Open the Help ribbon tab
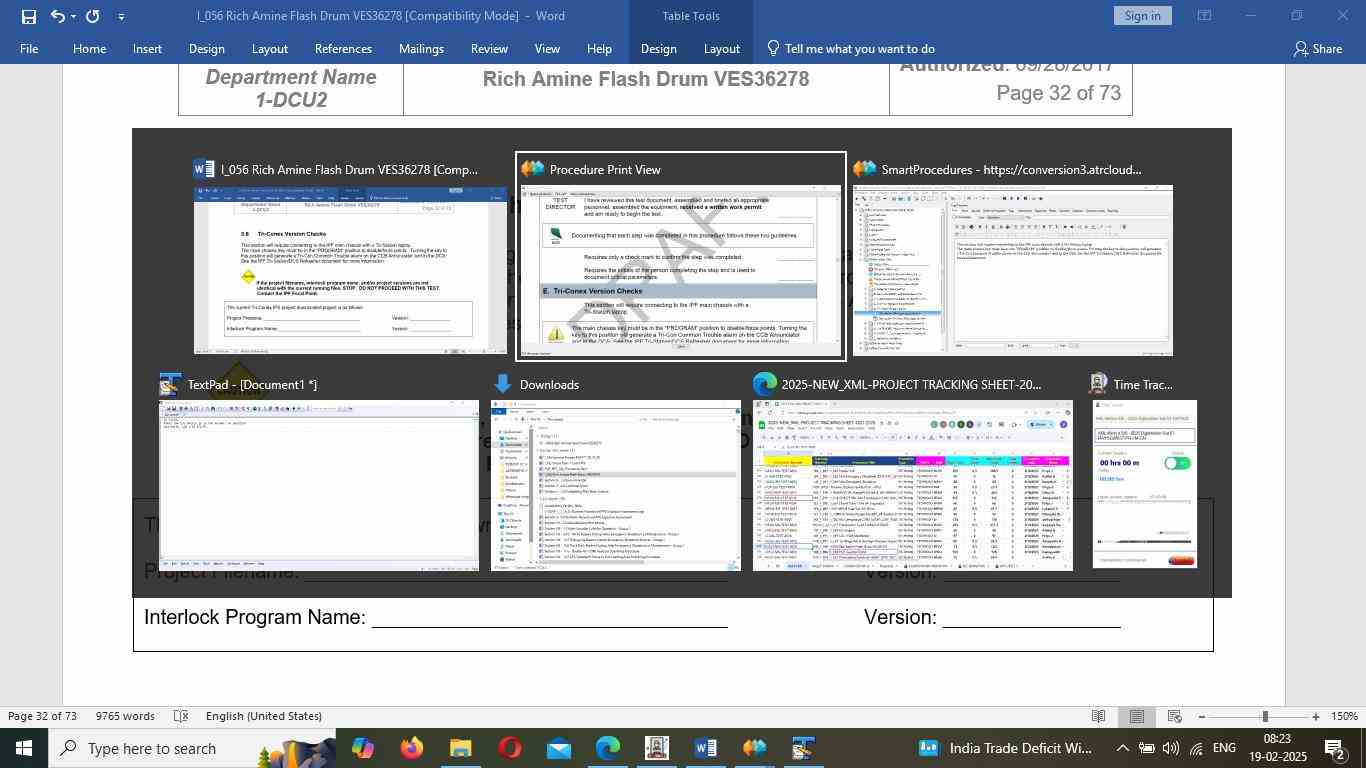Viewport: 1366px width, 768px height. (599, 48)
